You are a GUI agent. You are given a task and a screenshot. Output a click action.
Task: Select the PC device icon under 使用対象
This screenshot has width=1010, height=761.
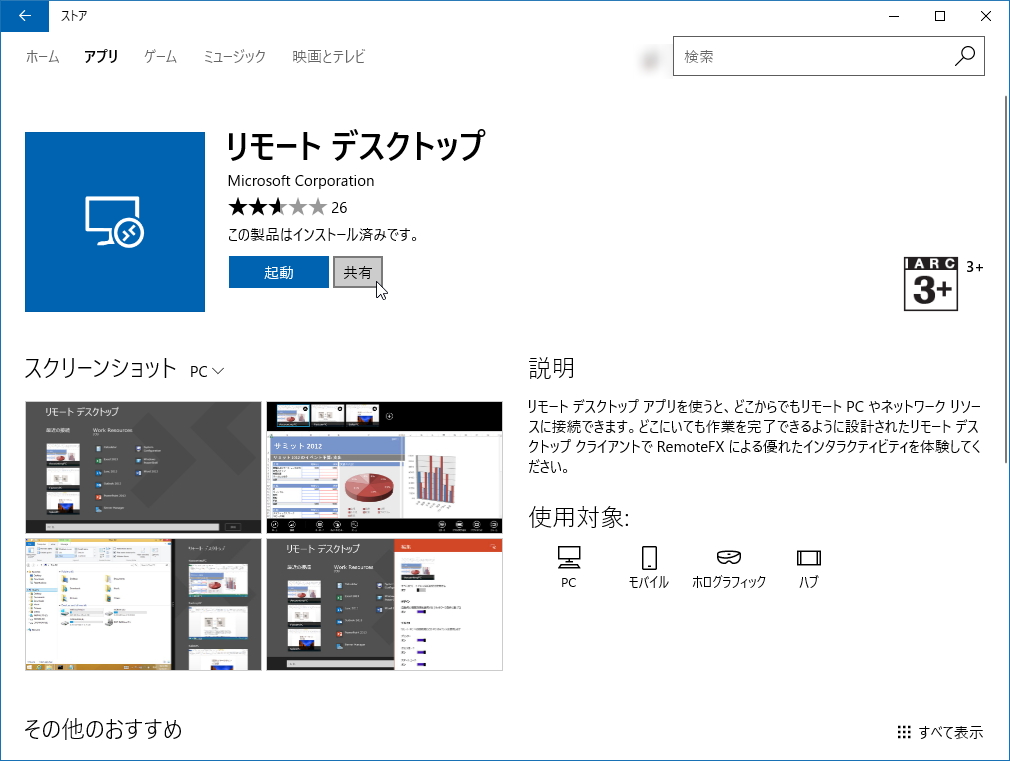click(x=570, y=558)
